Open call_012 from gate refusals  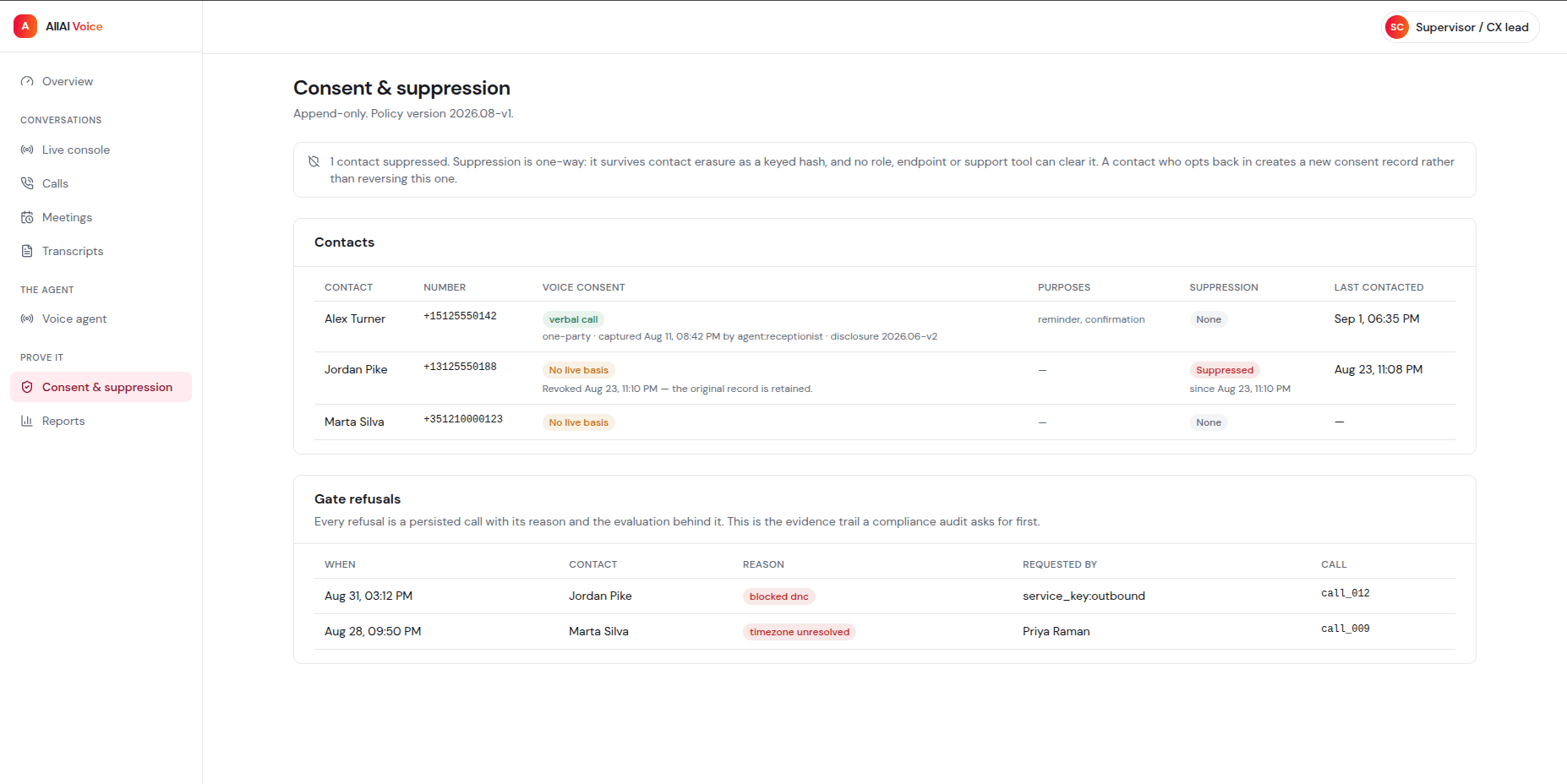(x=1346, y=594)
